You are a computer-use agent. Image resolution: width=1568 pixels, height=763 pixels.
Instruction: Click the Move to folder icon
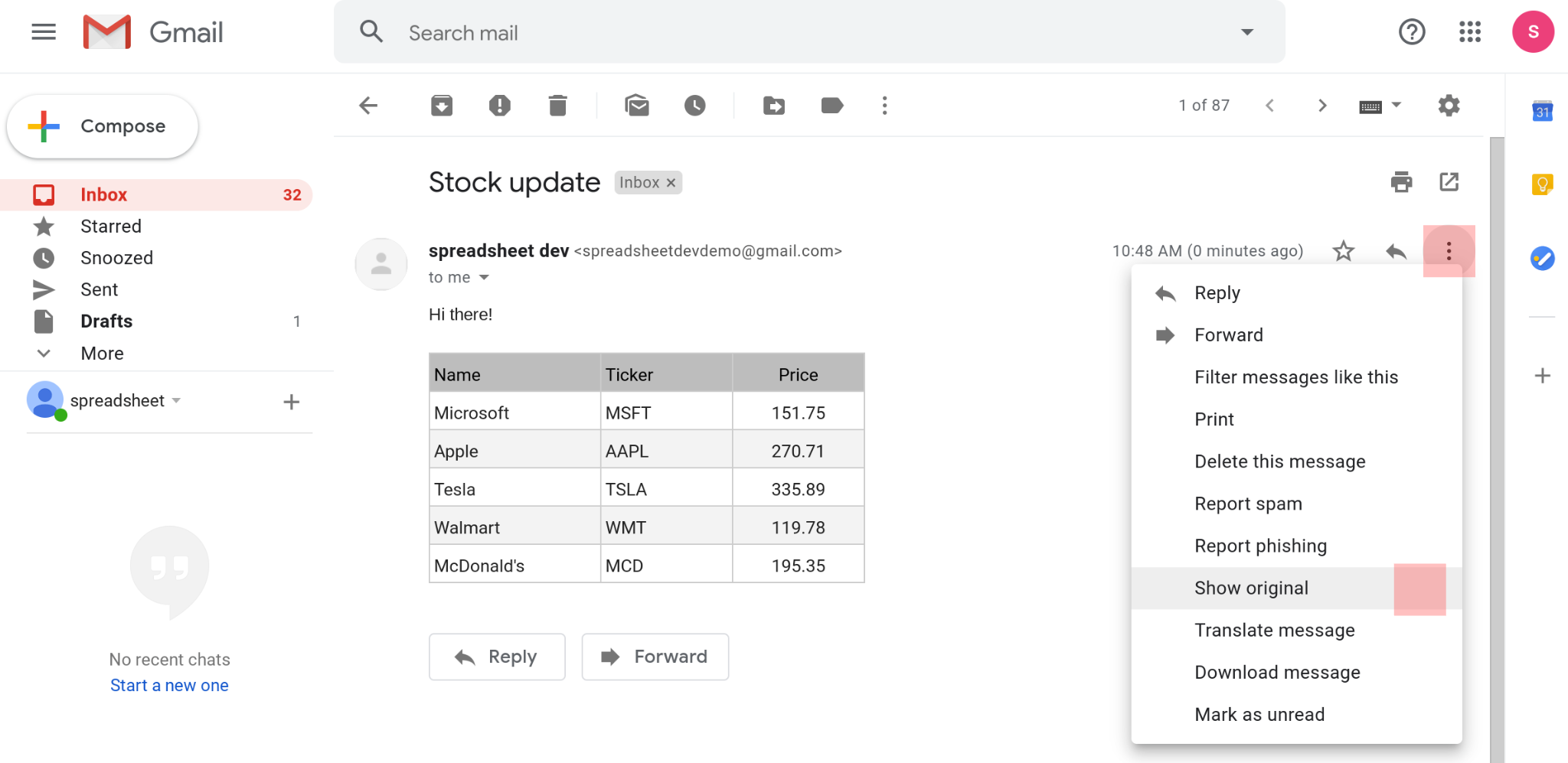[774, 106]
